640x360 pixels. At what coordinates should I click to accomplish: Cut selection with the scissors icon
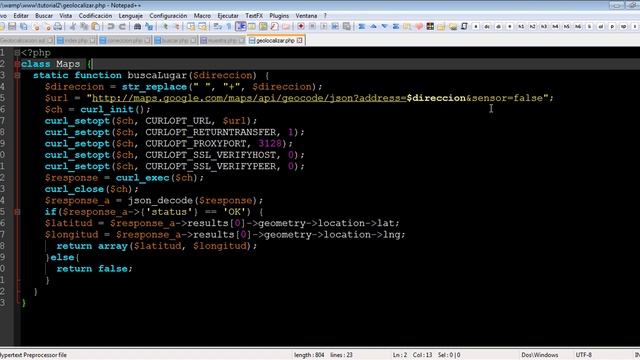tap(73, 27)
